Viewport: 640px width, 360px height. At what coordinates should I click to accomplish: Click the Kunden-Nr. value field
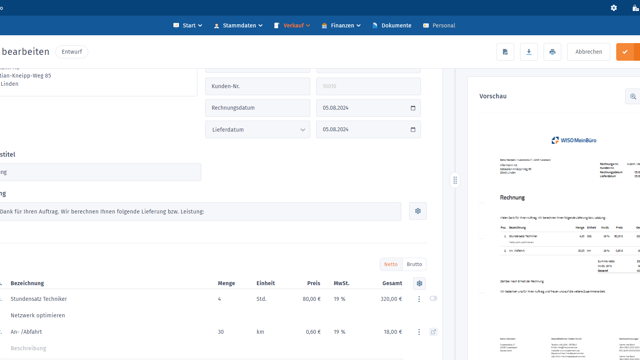(368, 86)
